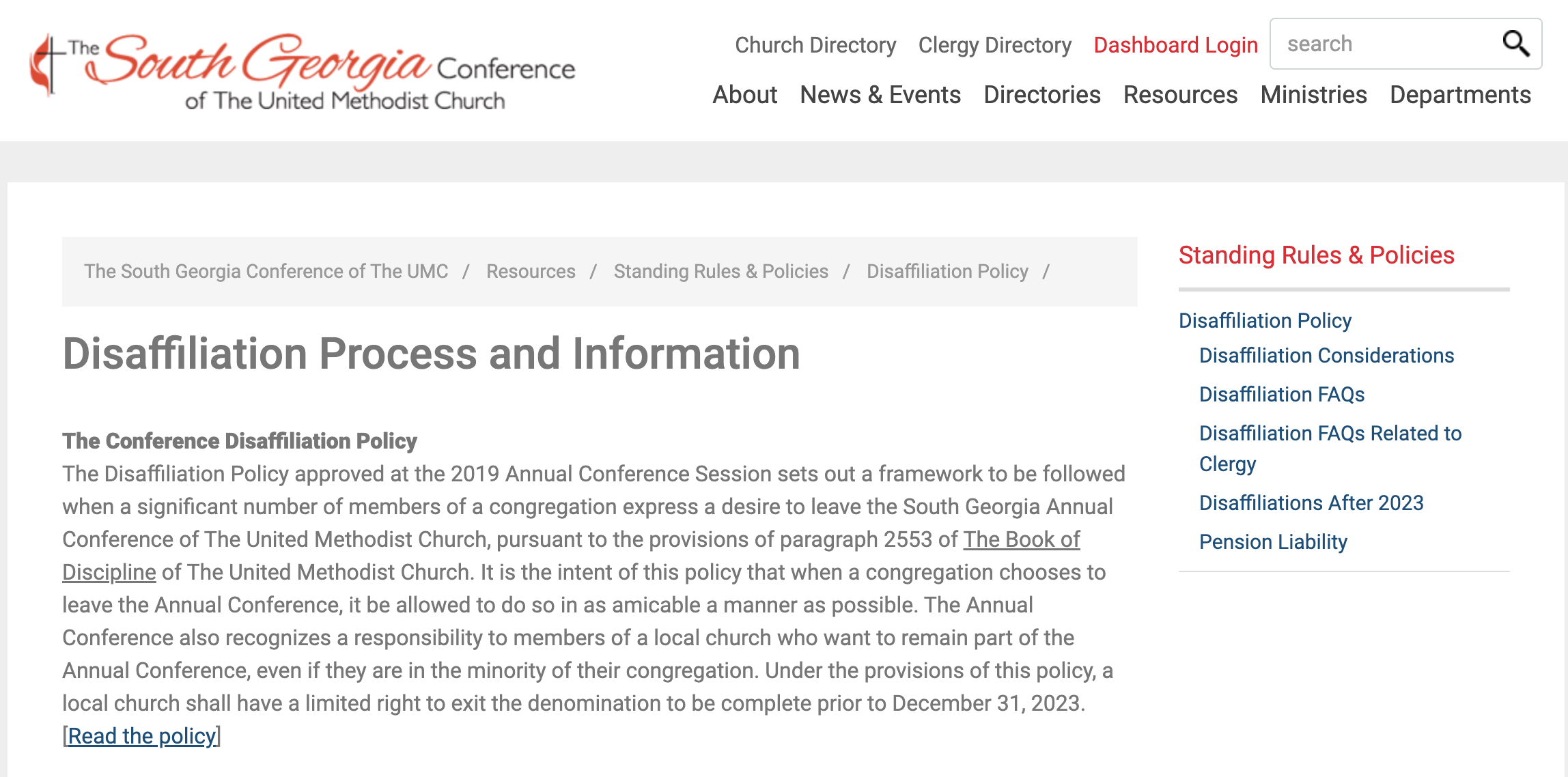Image resolution: width=1568 pixels, height=777 pixels.
Task: Select Disaffiliation FAQs Related to Clergy
Action: (x=1330, y=434)
